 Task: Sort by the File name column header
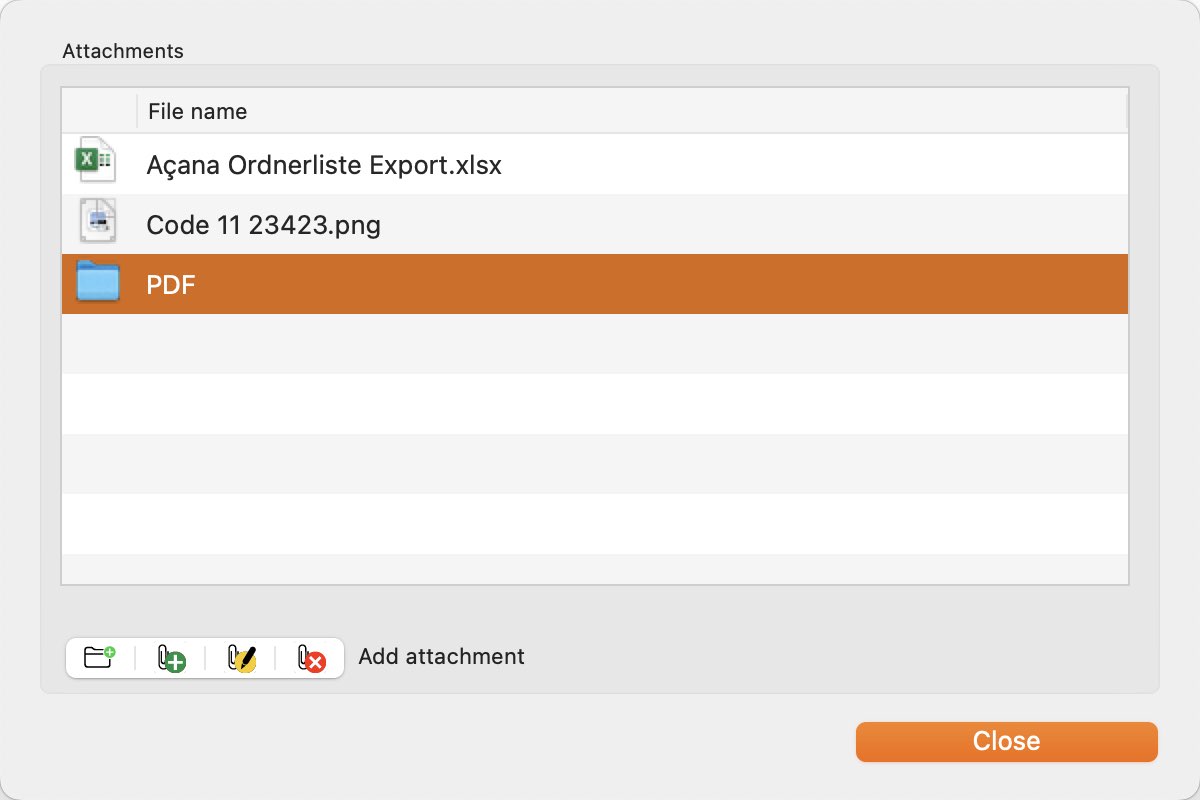coord(631,111)
